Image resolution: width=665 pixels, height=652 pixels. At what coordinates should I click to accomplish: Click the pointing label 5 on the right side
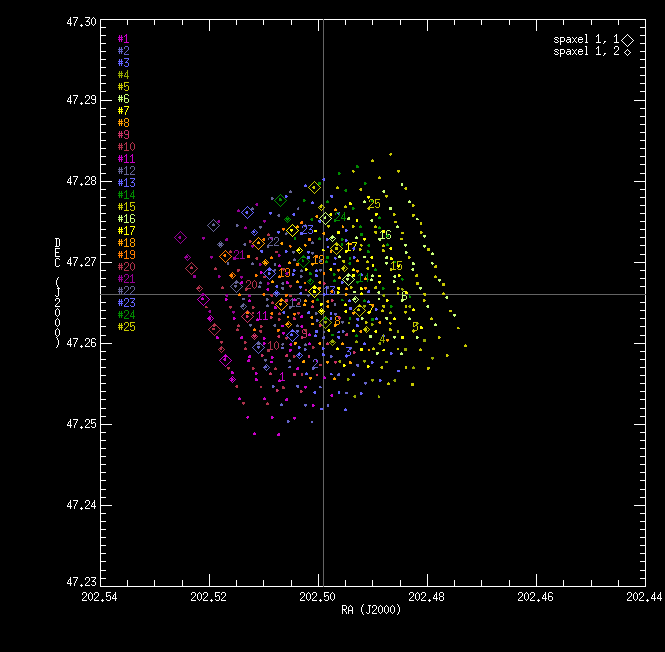click(x=416, y=327)
